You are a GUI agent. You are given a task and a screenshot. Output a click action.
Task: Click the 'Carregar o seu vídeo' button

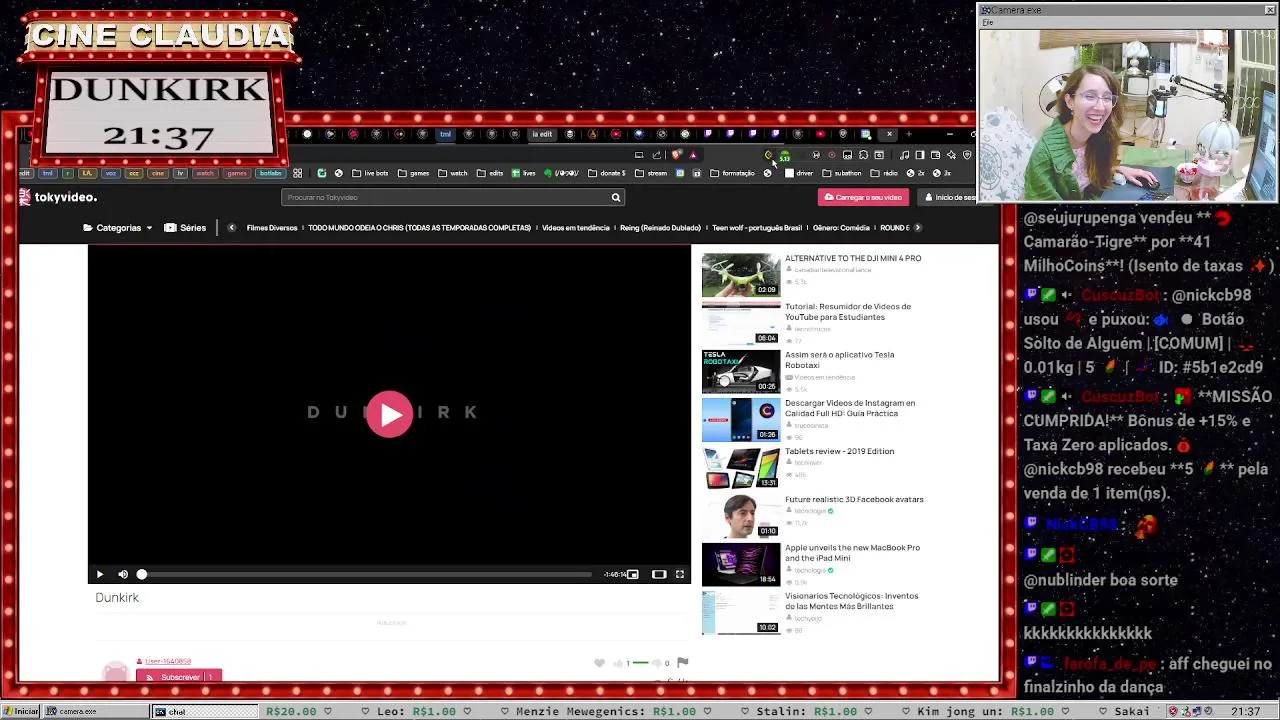coord(863,197)
